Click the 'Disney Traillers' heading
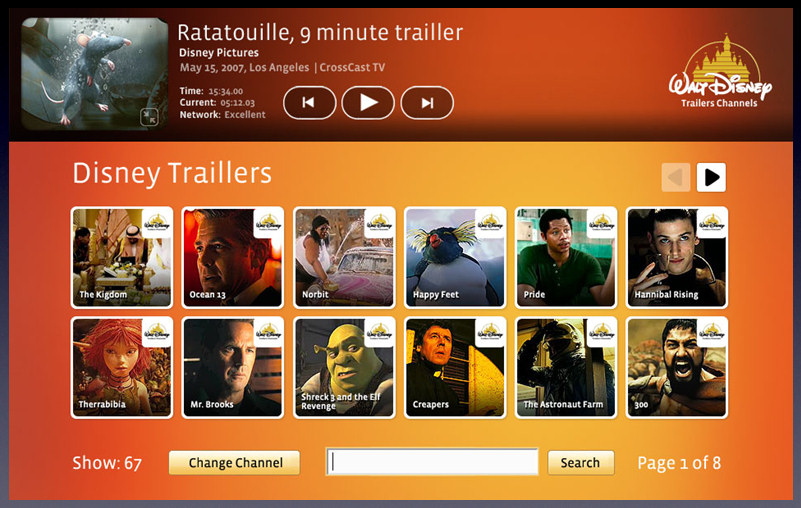The height and width of the screenshot is (508, 801). coord(172,173)
